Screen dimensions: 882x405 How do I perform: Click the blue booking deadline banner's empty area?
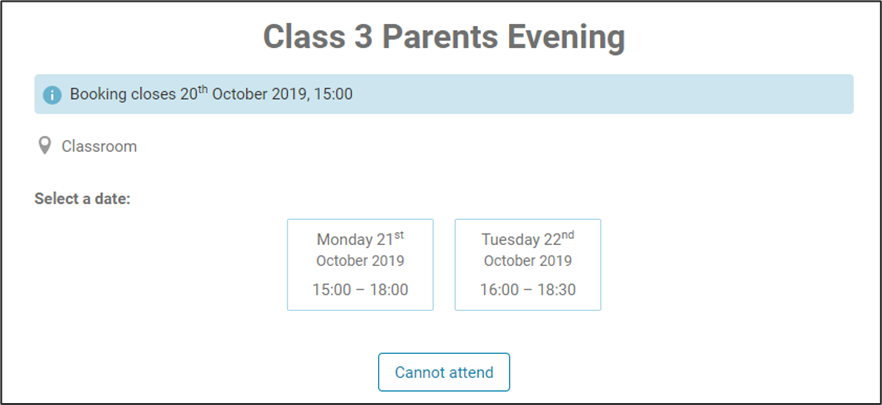[x=600, y=95]
